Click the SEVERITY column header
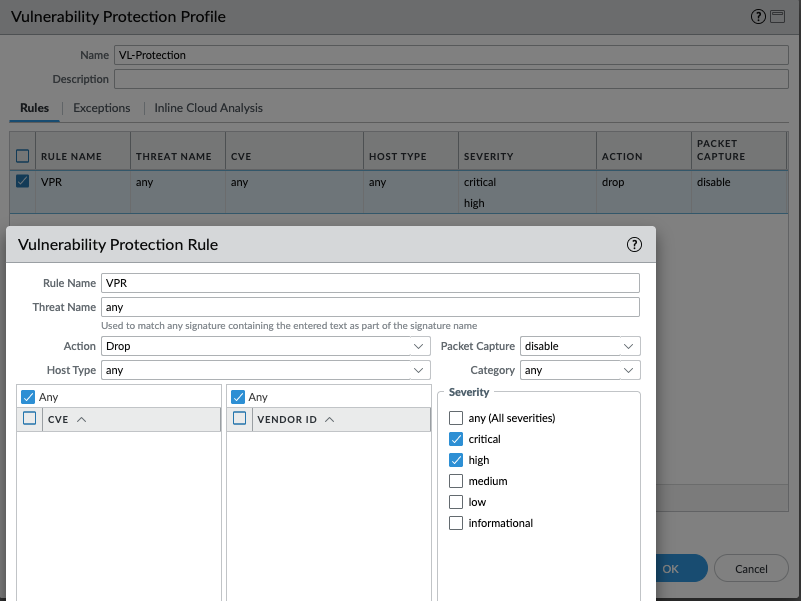 pos(527,151)
